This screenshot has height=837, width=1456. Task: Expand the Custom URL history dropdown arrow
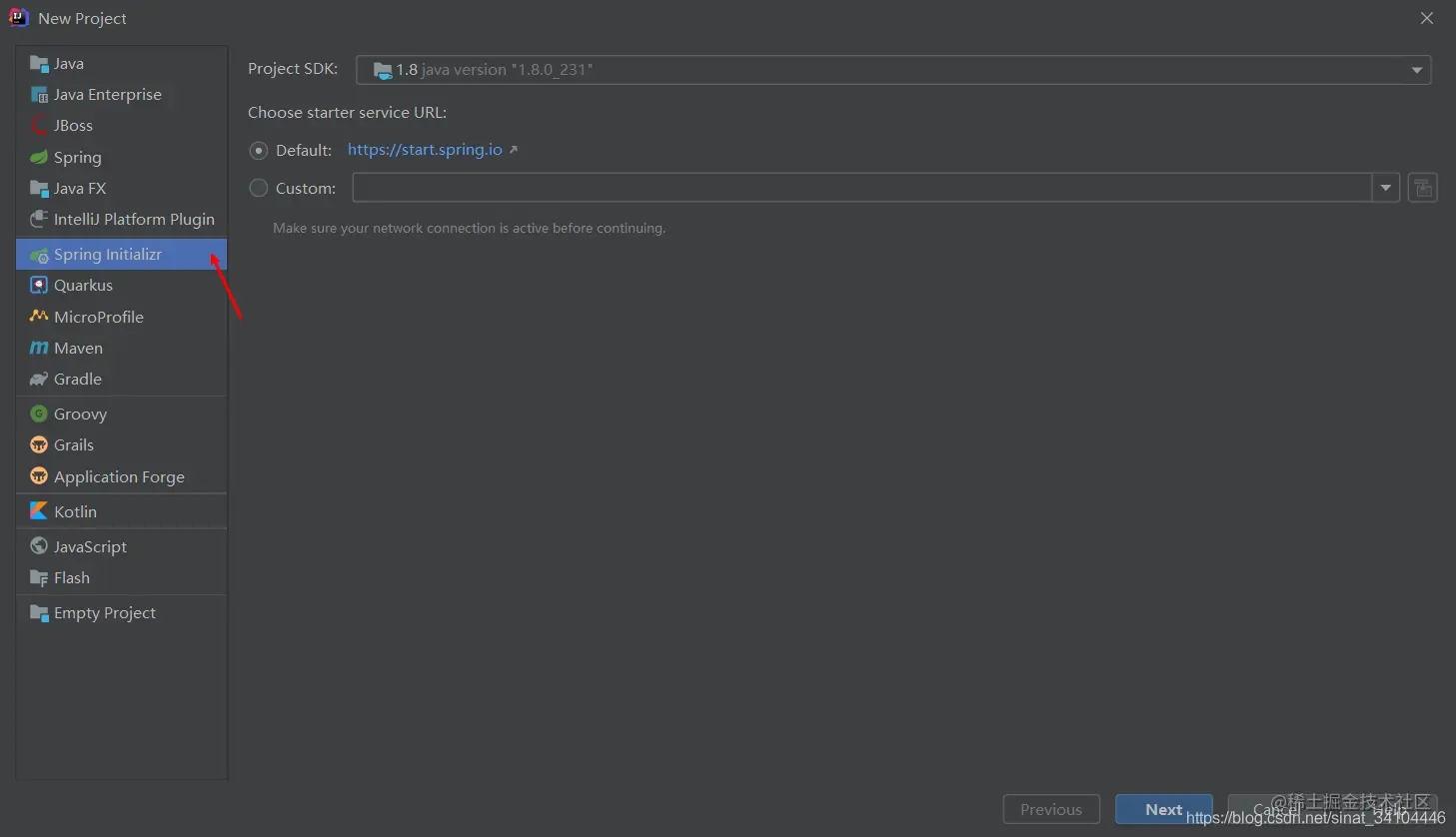pos(1386,188)
